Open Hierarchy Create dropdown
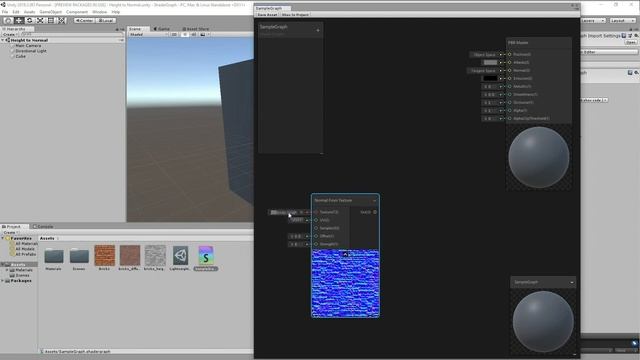This screenshot has height=360, width=640. (9, 35)
